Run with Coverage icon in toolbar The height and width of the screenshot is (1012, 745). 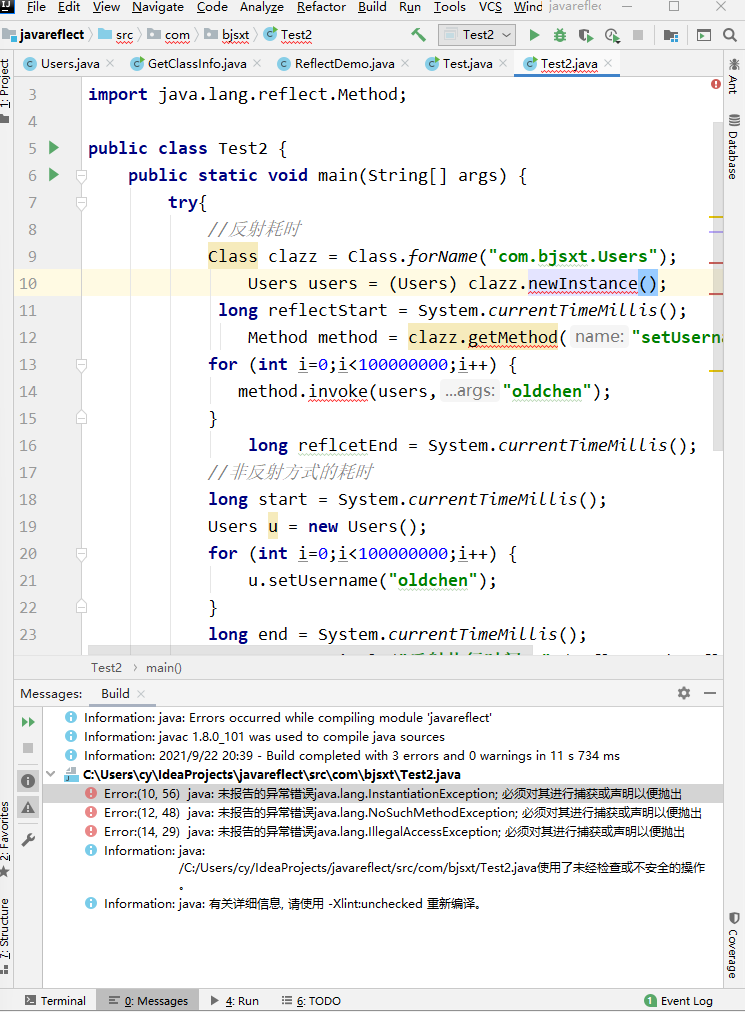586,35
